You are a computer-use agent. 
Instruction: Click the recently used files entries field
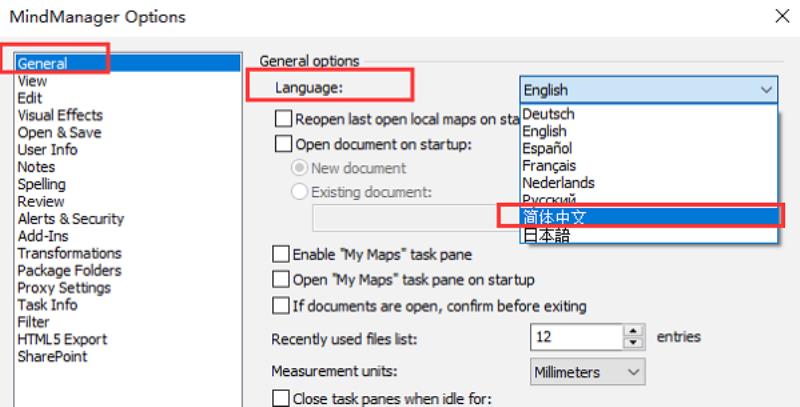(577, 337)
